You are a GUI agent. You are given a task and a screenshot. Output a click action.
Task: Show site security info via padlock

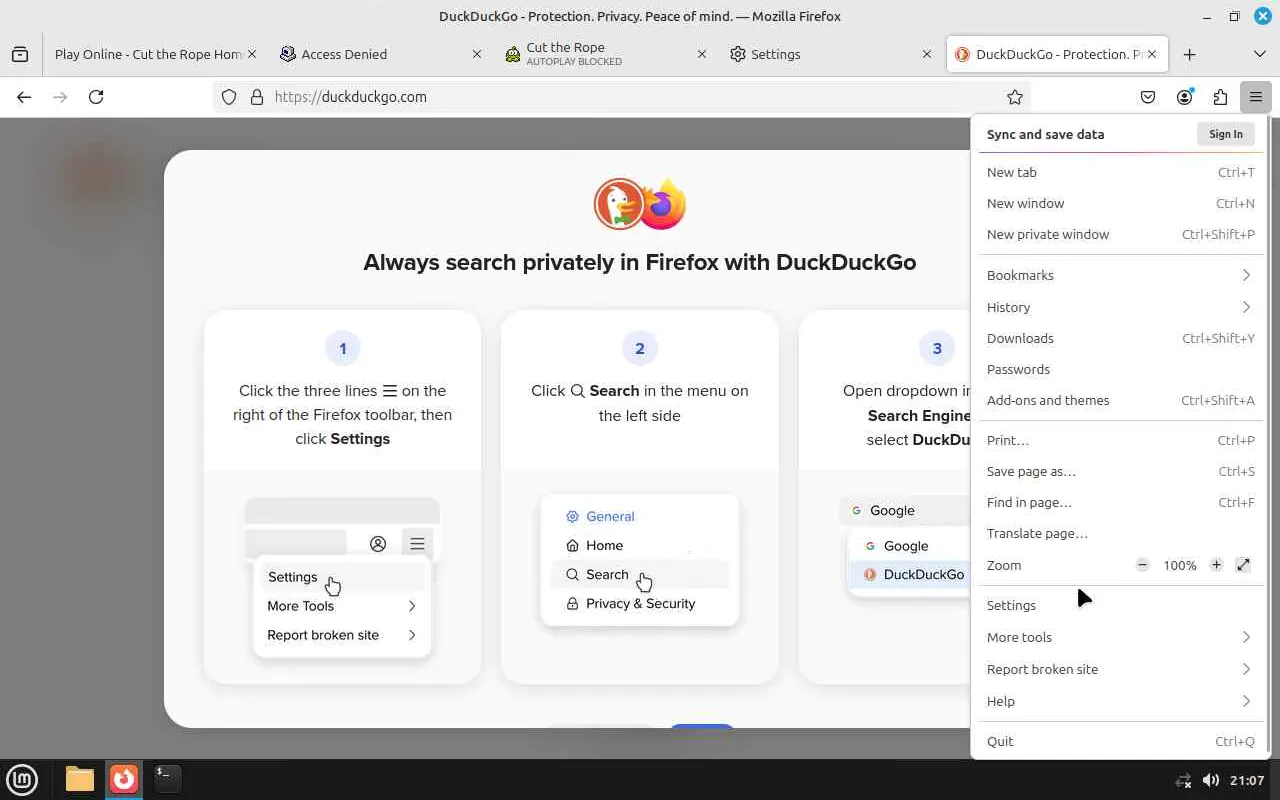click(256, 97)
